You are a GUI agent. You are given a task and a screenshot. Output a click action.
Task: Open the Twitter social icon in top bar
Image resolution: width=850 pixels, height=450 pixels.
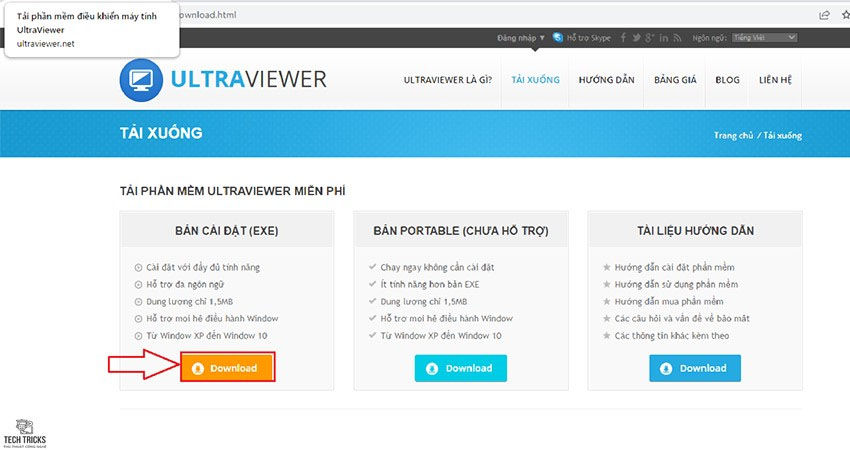point(636,37)
